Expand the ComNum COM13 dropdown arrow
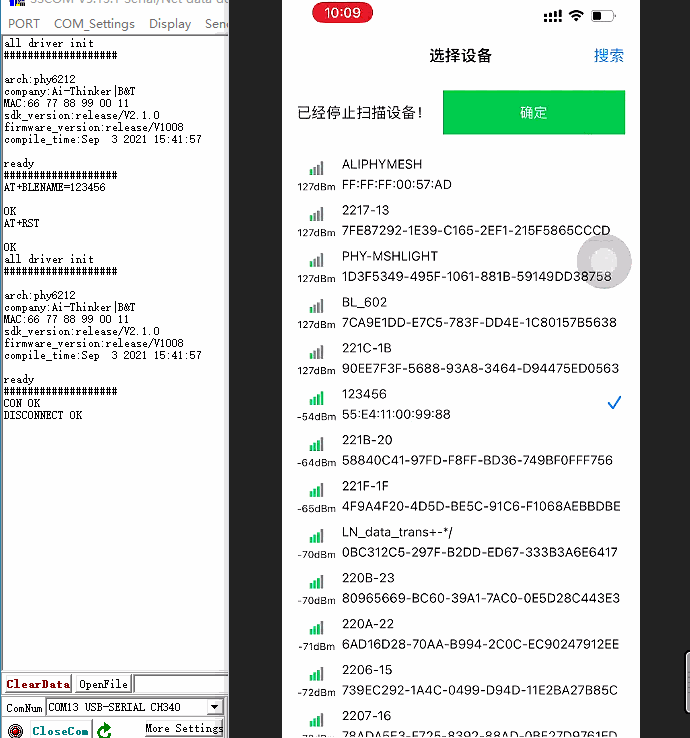 (x=215, y=707)
